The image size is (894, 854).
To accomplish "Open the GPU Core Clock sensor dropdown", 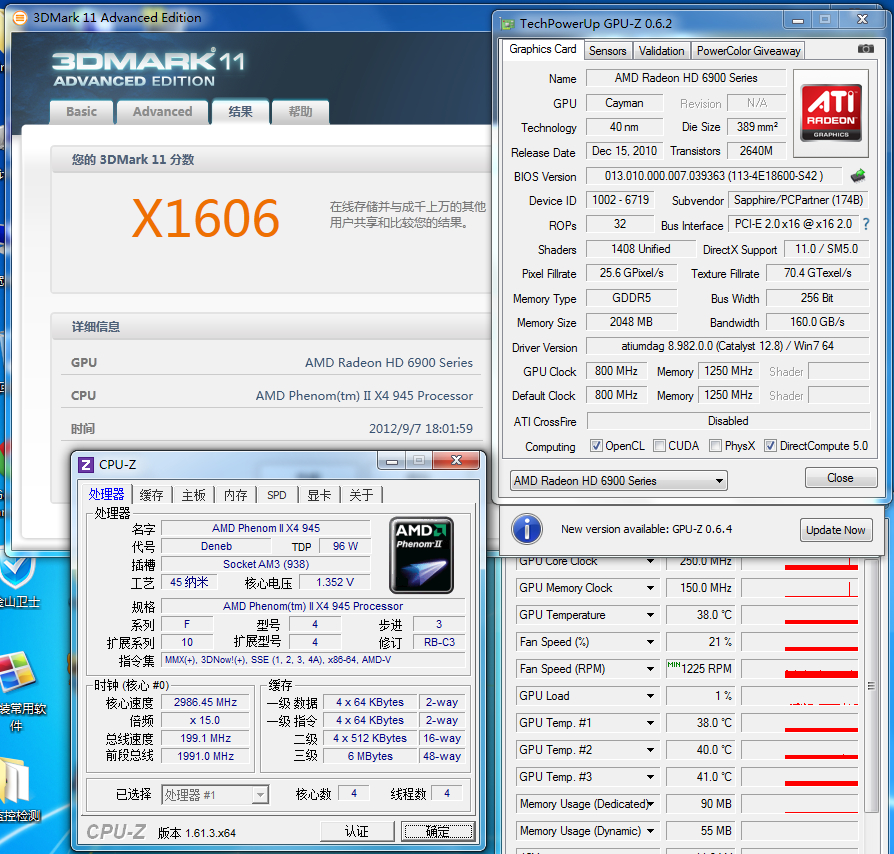I will pos(650,562).
